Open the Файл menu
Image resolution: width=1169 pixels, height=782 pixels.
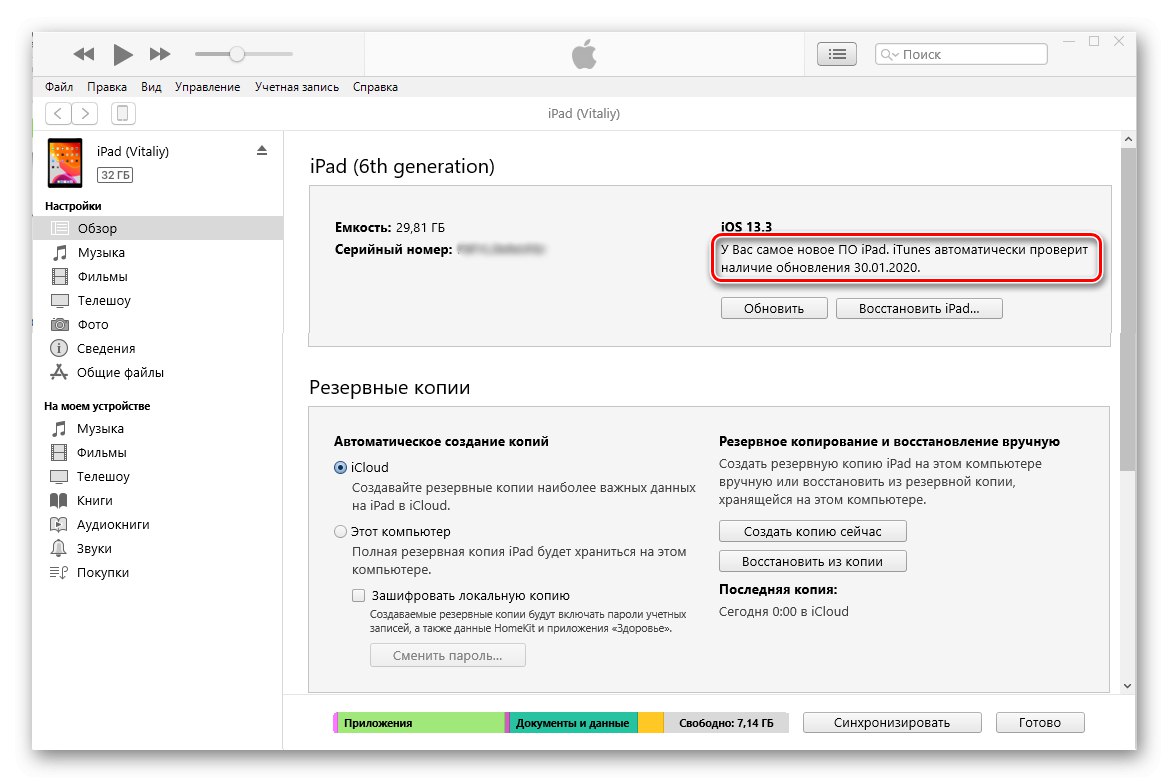[59, 87]
